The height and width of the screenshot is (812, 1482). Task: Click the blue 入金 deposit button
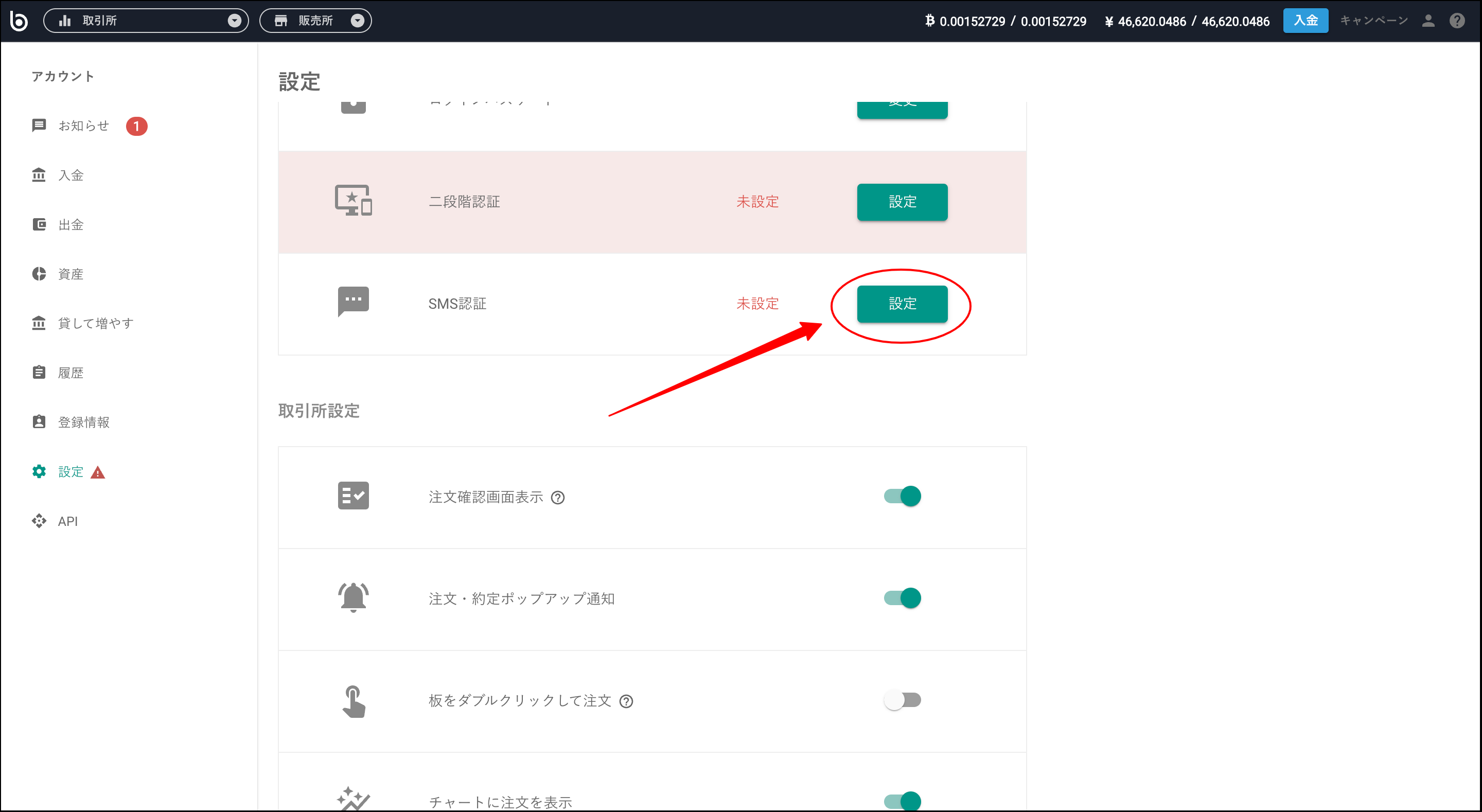(x=1305, y=20)
